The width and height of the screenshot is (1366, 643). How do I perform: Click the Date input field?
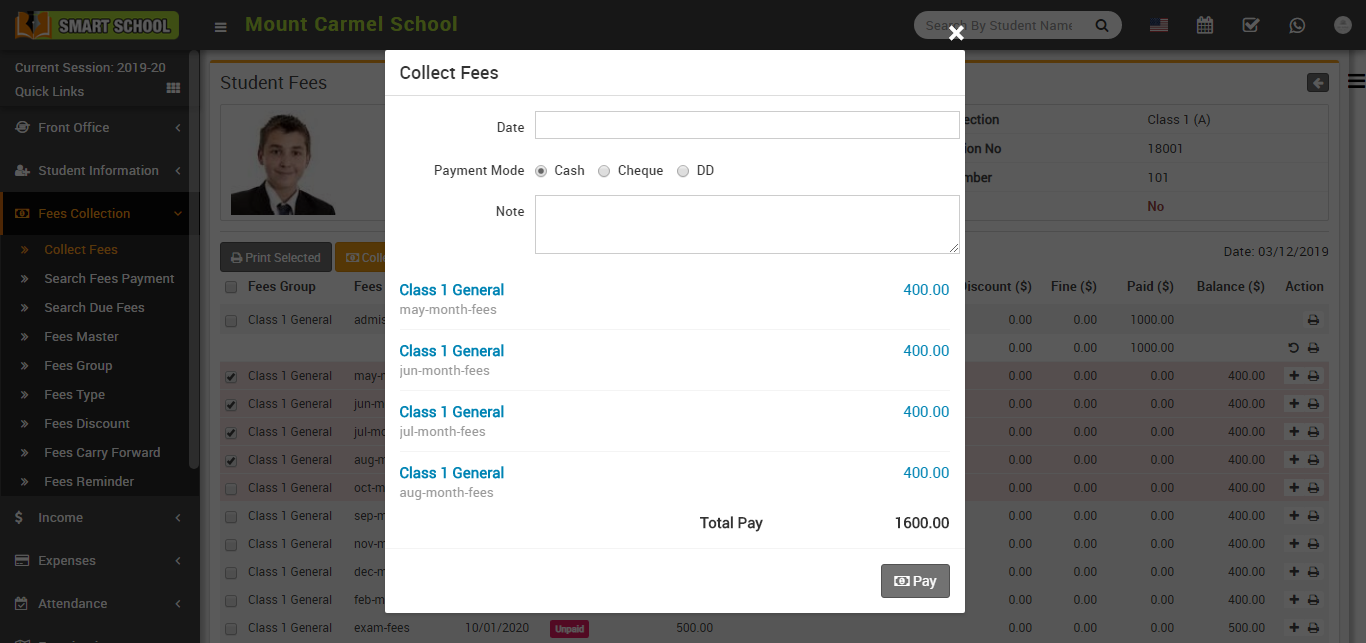point(747,125)
